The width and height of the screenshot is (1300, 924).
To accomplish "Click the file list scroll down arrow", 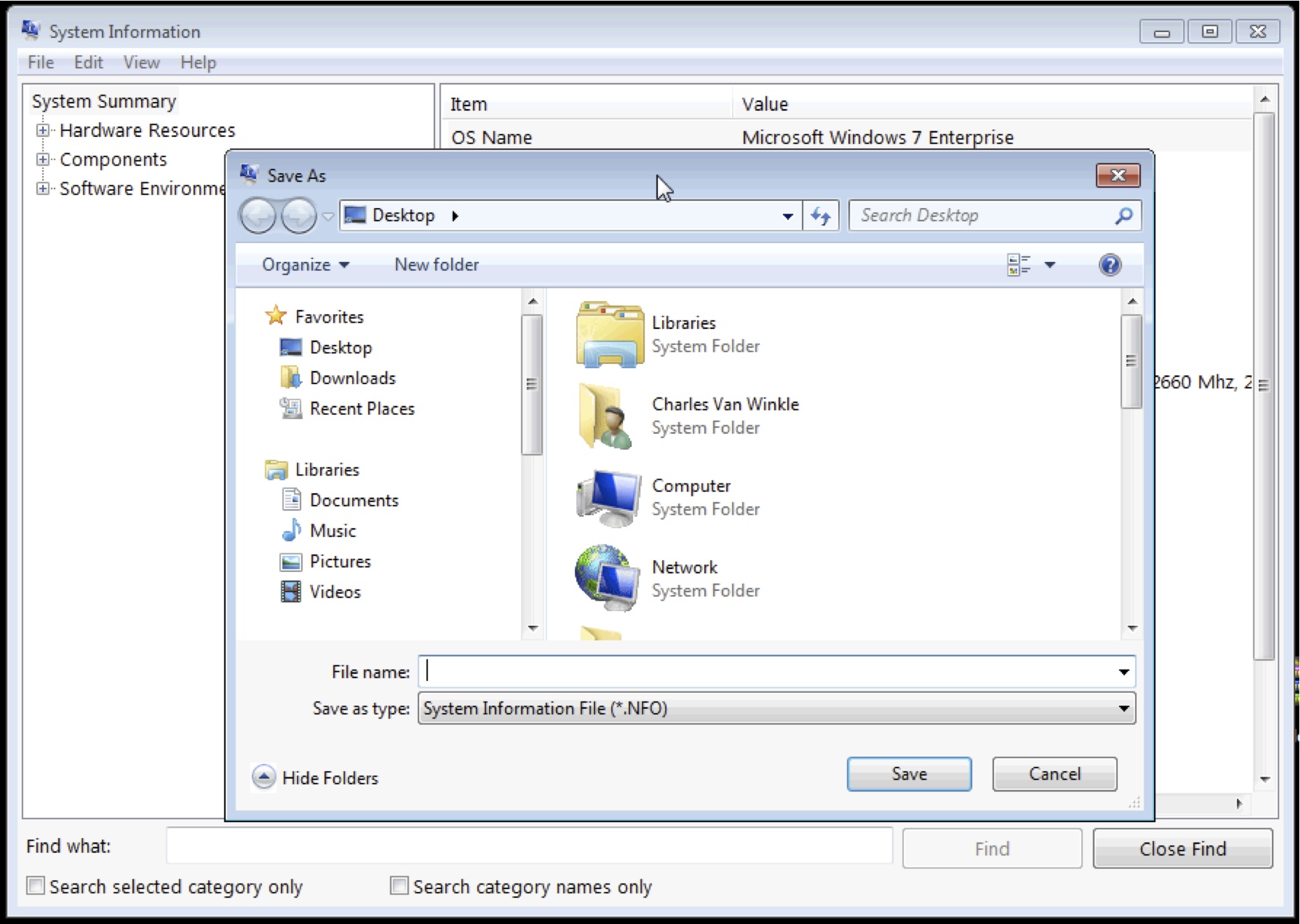I will click(x=1132, y=629).
